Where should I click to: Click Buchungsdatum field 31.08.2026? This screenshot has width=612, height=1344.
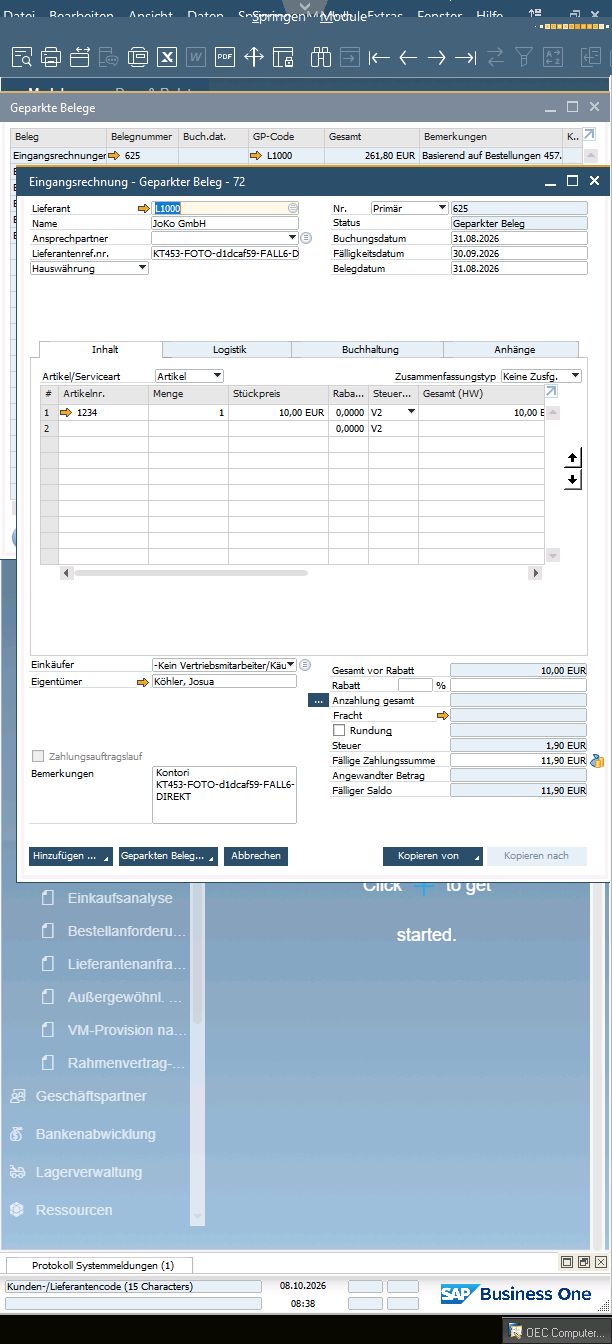pos(518,238)
